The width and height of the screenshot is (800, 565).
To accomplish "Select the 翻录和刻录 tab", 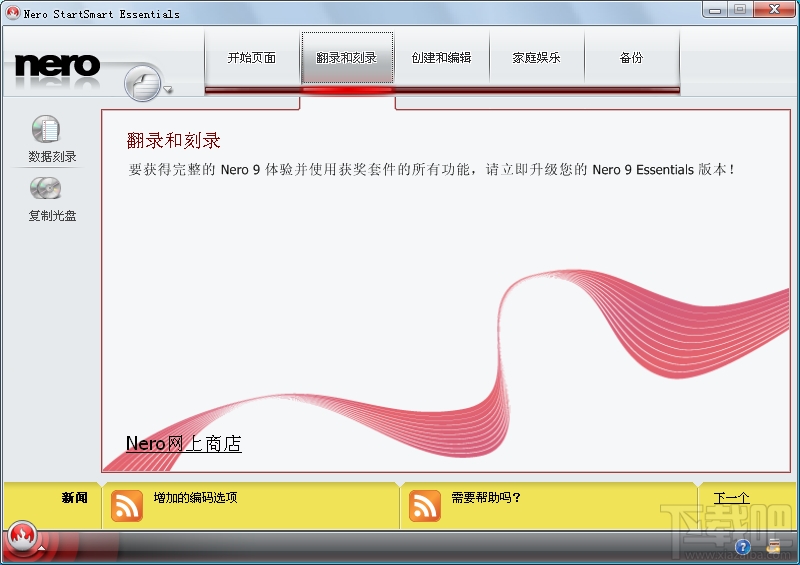I will [347, 58].
